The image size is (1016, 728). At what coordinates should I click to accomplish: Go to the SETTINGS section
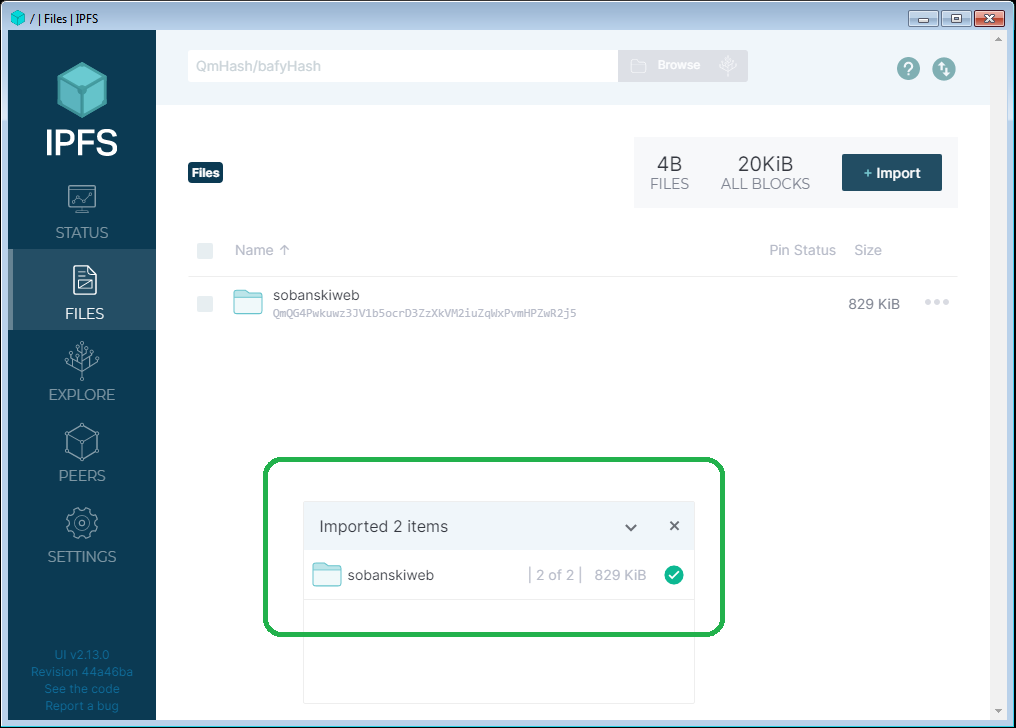tap(82, 556)
